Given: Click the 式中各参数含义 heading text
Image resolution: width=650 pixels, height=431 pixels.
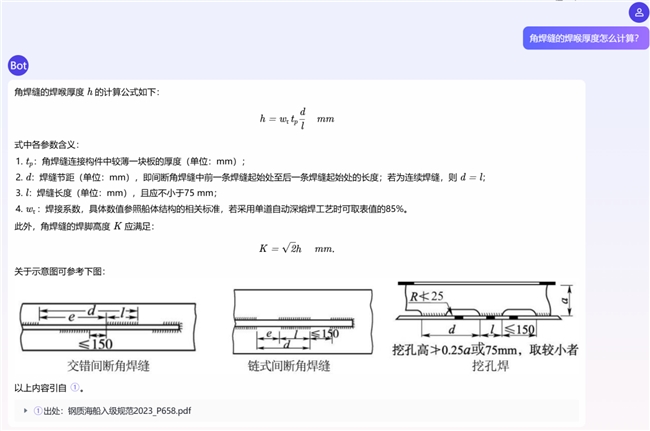Looking at the screenshot, I should (54, 145).
